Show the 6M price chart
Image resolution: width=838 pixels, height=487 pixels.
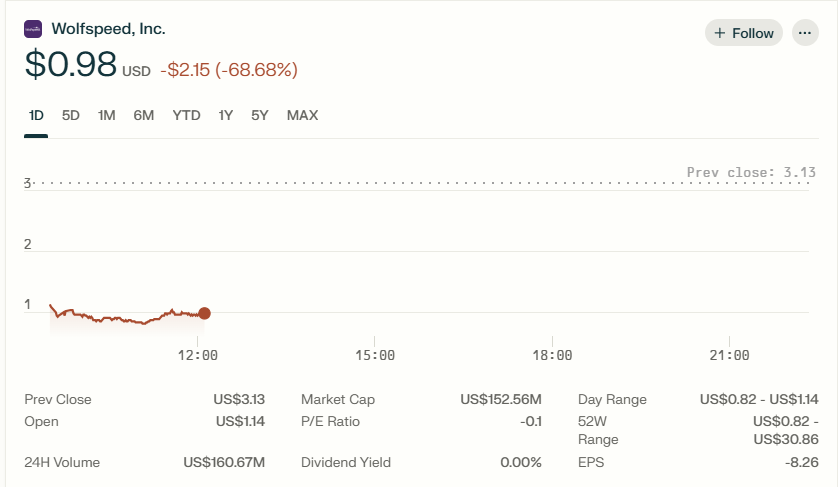coord(144,115)
